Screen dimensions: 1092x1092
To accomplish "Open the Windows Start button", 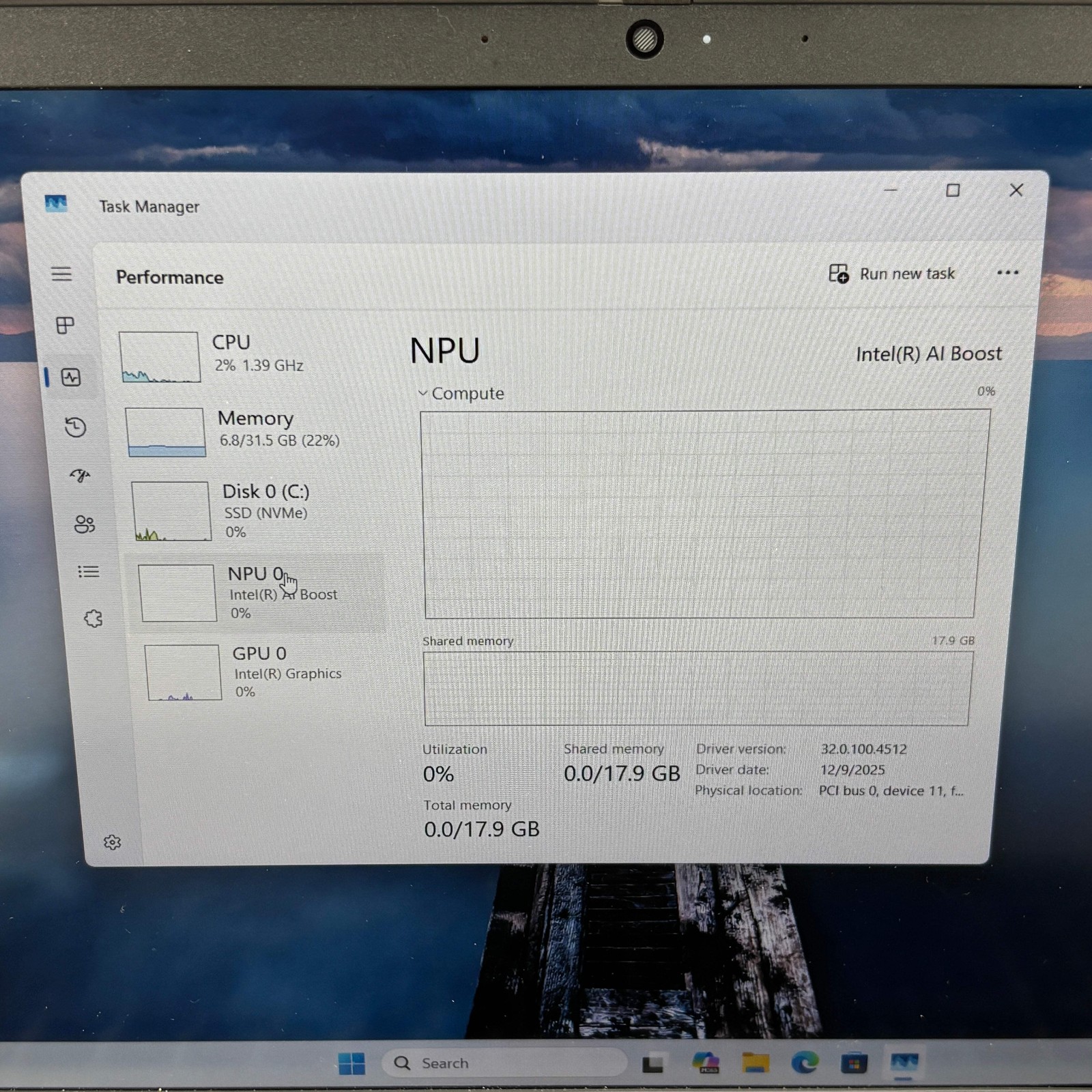I will point(351,1063).
